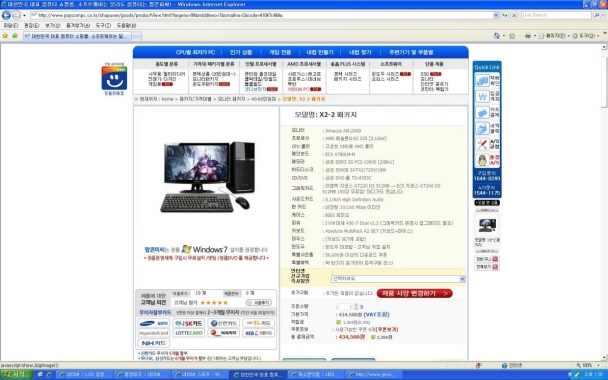The image size is (608, 380).
Task: Click the order quantity stepper arrows
Action: point(356,306)
